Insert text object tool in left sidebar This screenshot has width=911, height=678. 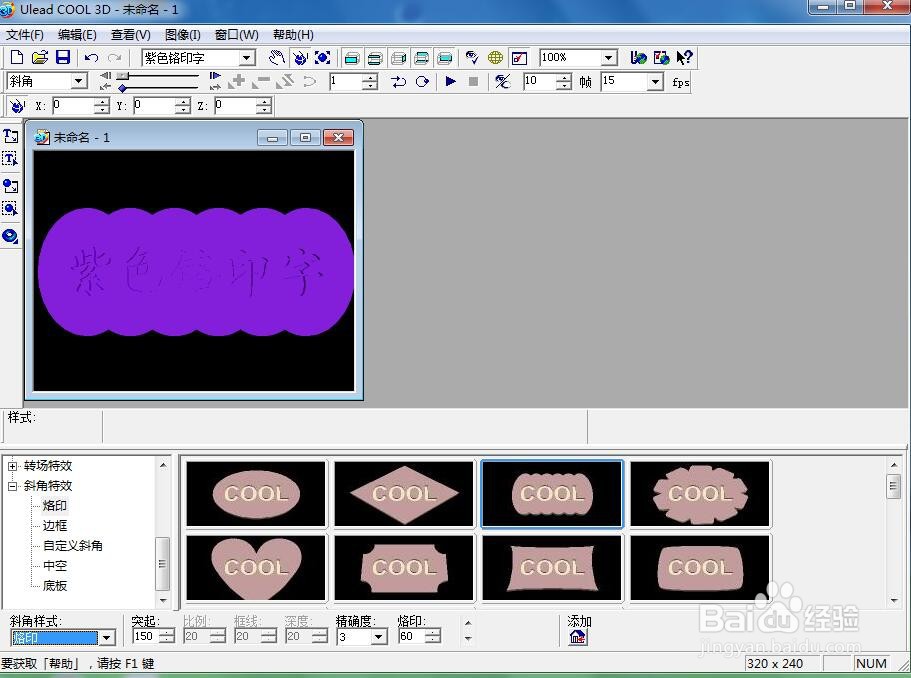tap(10, 137)
